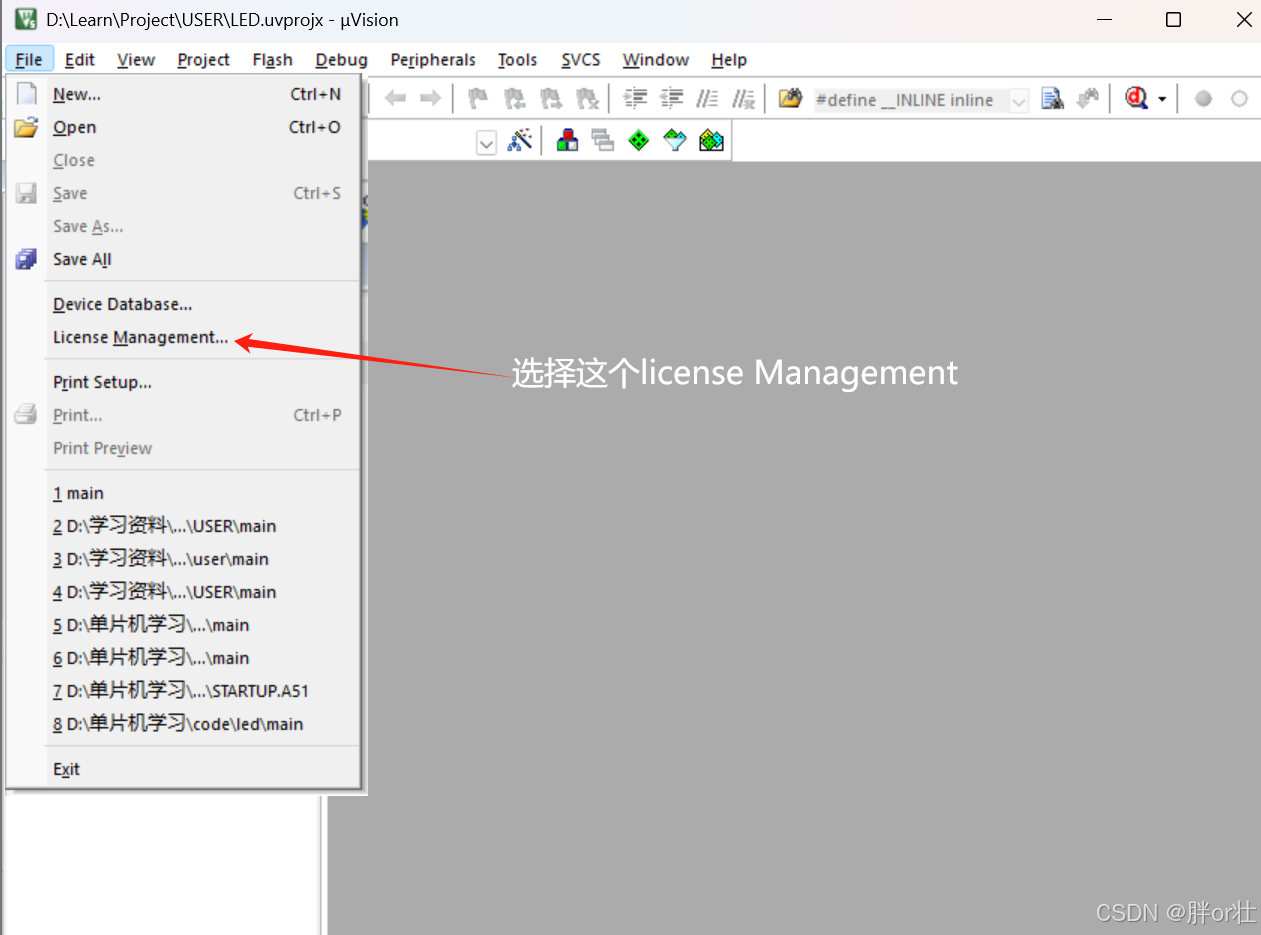Expand the debug icon dropdown arrow
The image size is (1261, 935).
click(1162, 99)
